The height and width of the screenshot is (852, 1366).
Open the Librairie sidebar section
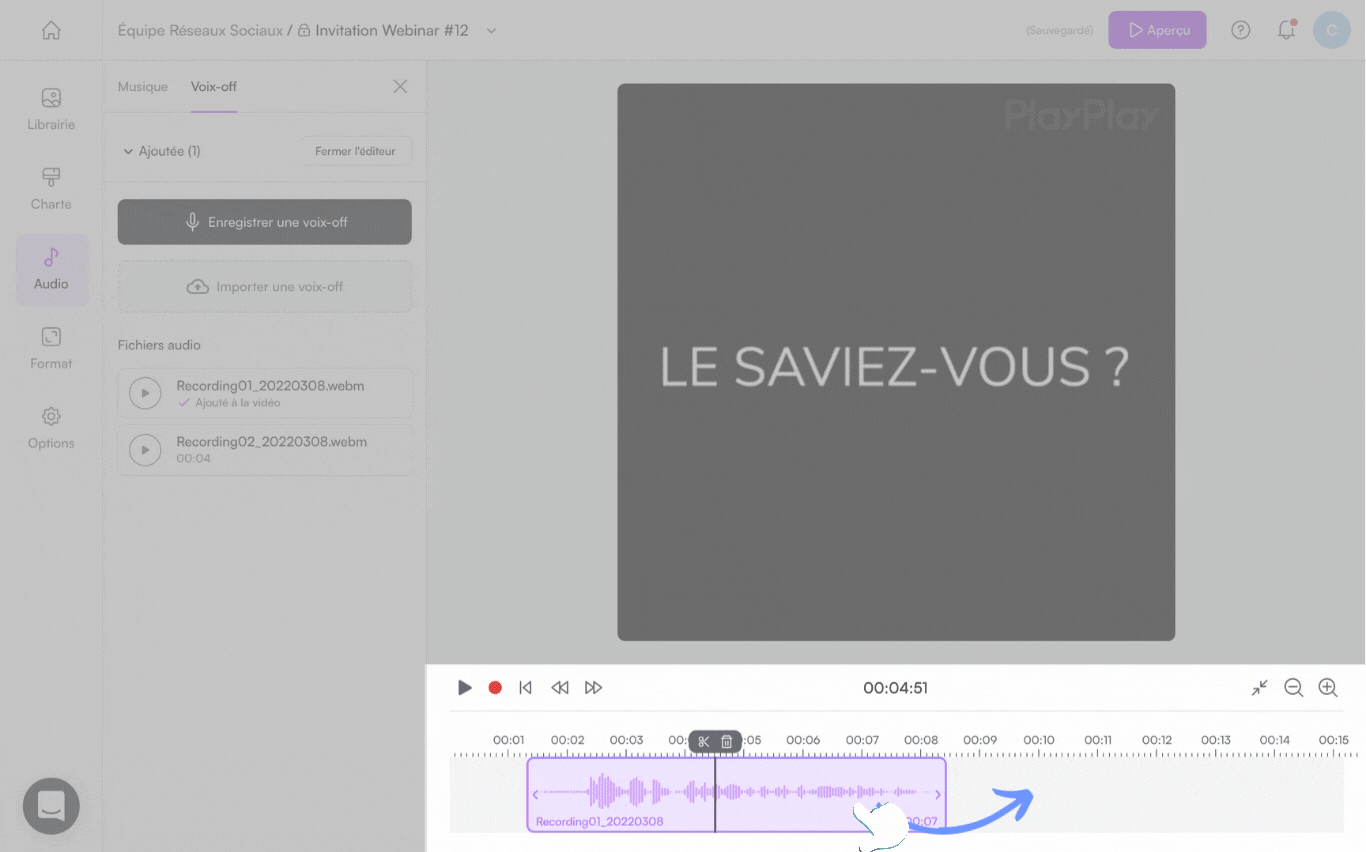(51, 110)
